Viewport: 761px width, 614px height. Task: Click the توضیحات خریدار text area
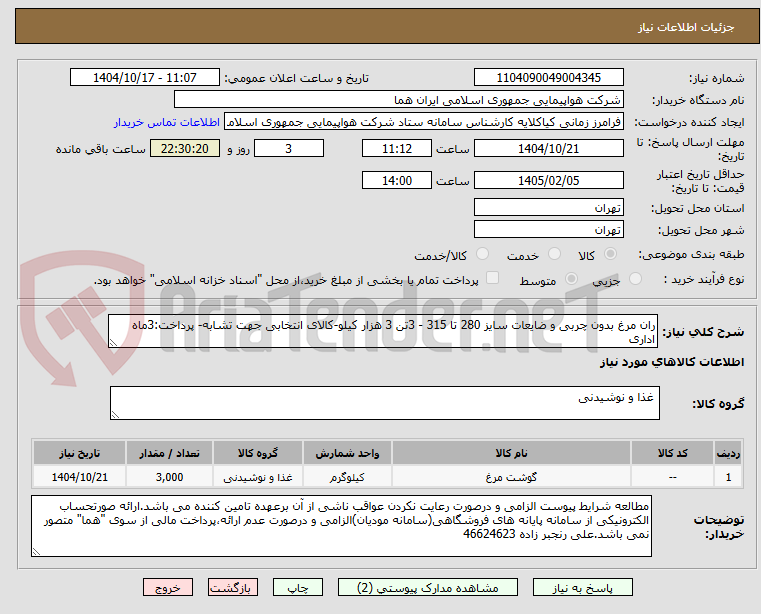341,526
